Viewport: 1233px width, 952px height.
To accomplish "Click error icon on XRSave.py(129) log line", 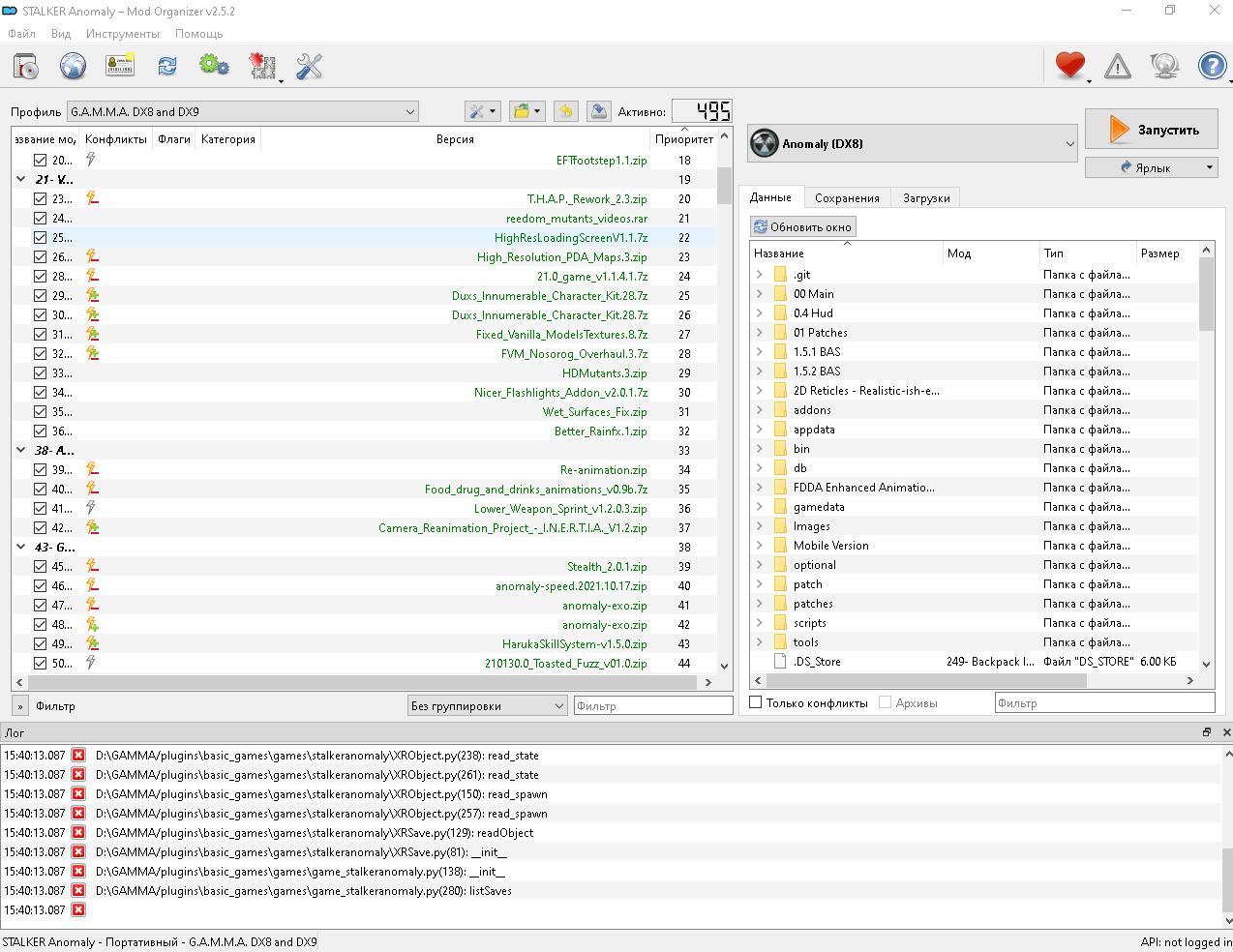I will point(78,832).
